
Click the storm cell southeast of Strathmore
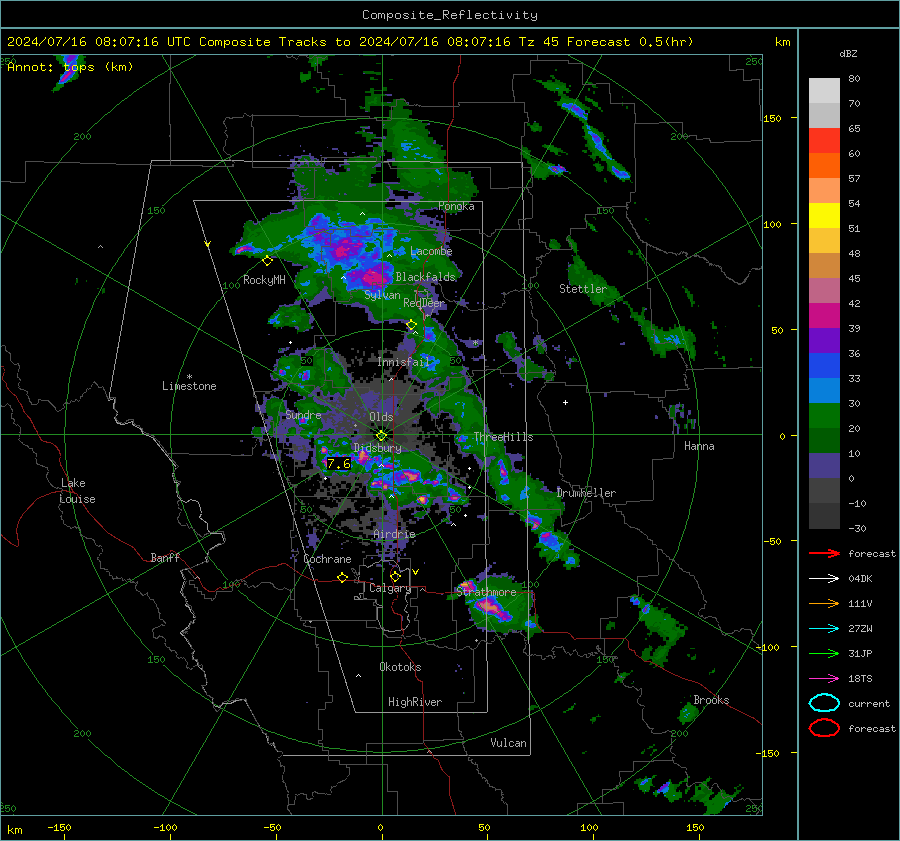tap(492, 609)
